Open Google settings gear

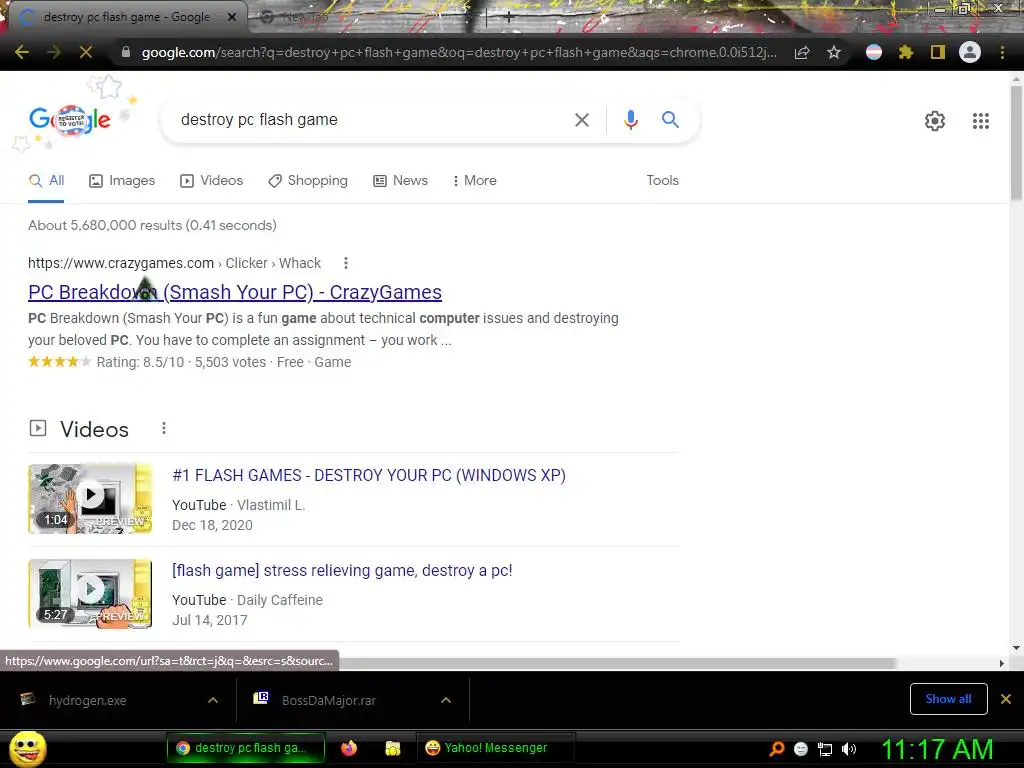935,121
